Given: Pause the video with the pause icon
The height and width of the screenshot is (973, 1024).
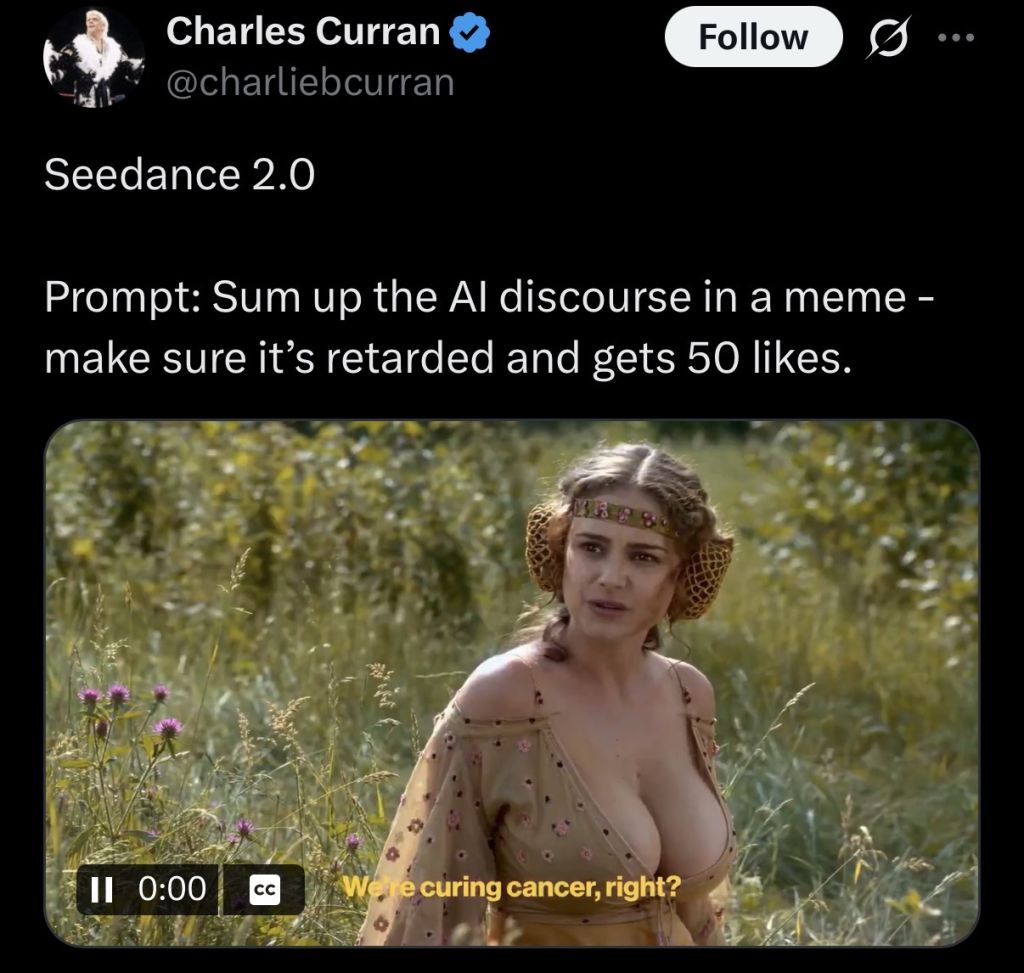Looking at the screenshot, I should pyautogui.click(x=101, y=889).
